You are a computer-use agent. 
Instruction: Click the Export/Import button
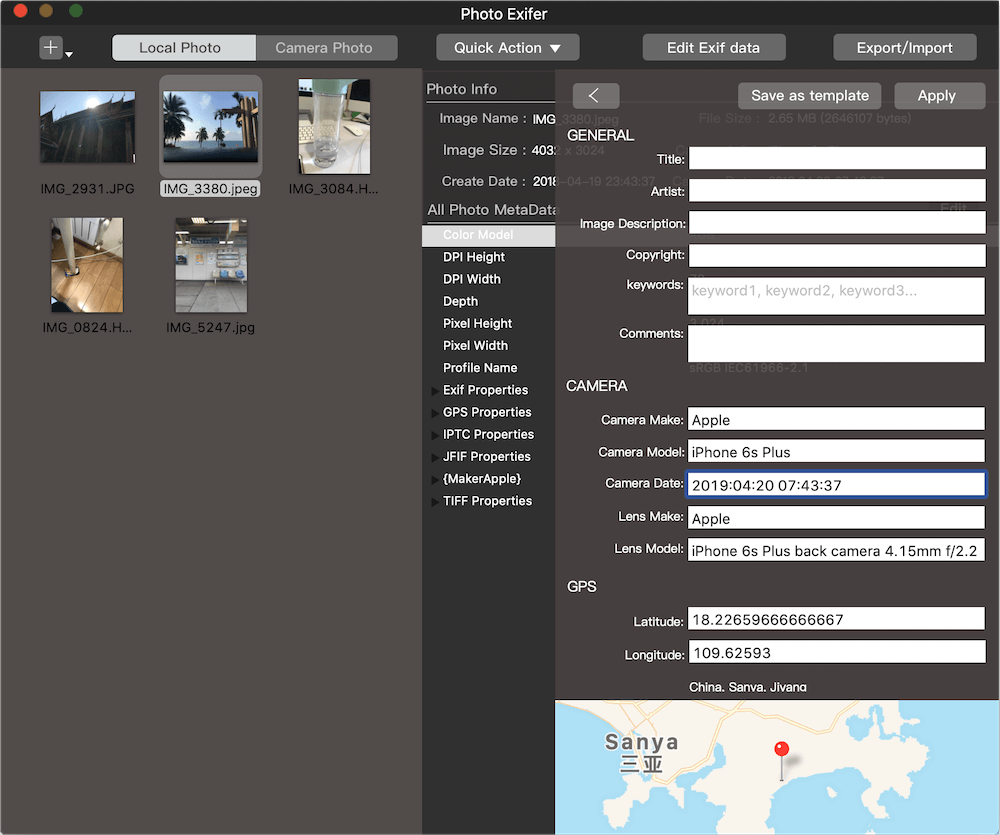point(904,48)
